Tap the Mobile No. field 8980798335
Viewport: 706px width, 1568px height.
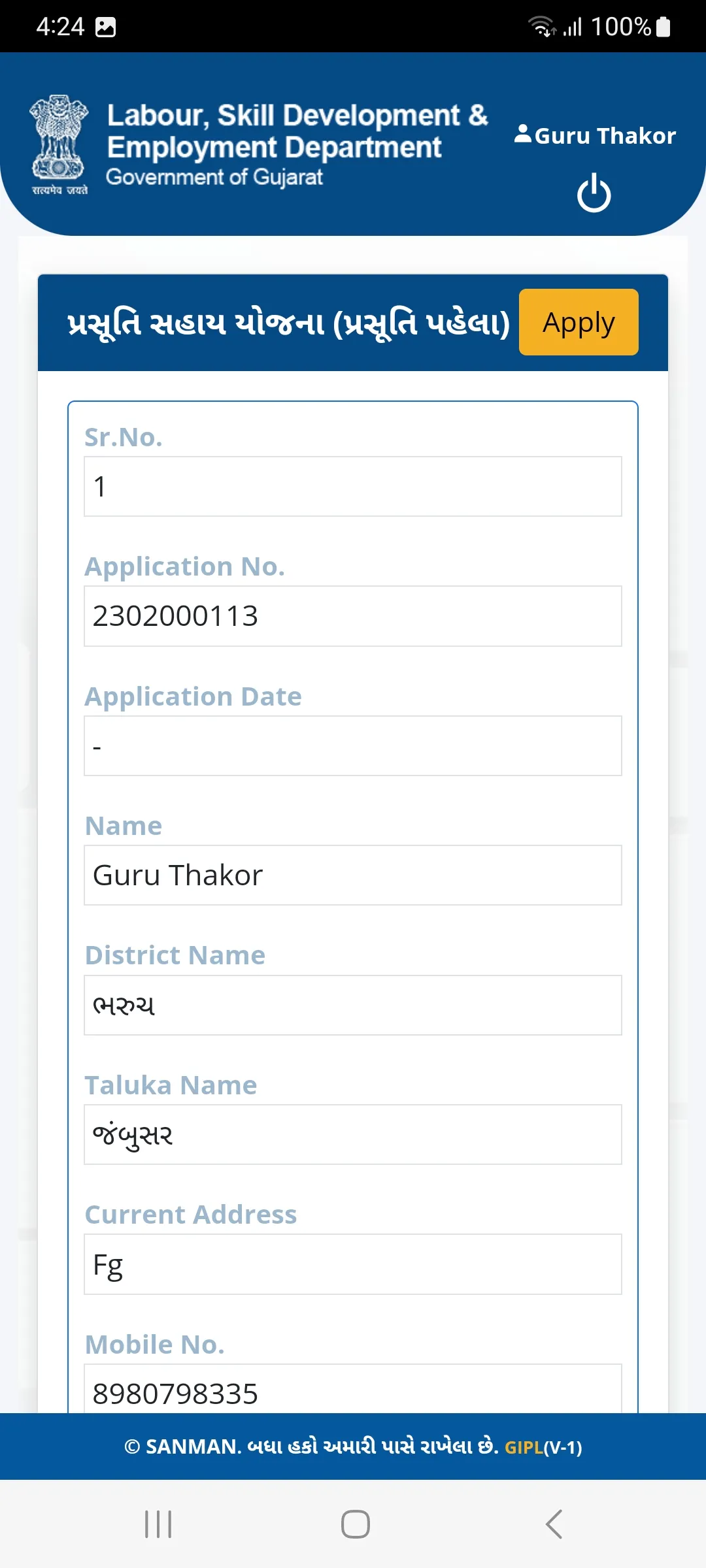click(353, 1389)
